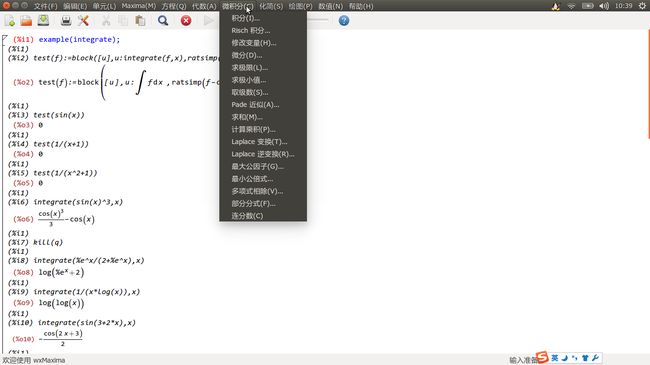Open the 帮助(H) menu
This screenshot has height=365, width=650.
coord(361,6)
